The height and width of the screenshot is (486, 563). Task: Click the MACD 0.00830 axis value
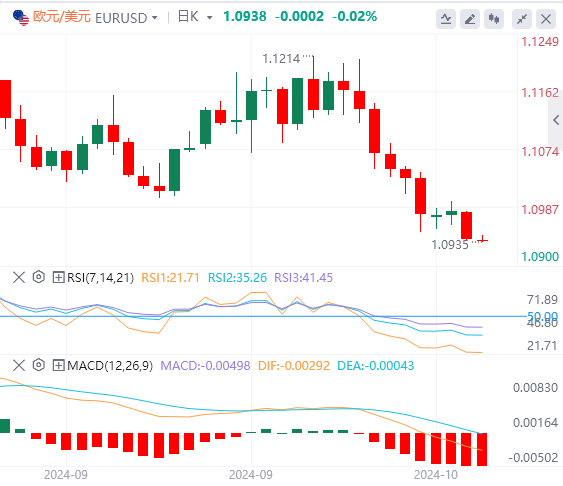(x=535, y=388)
